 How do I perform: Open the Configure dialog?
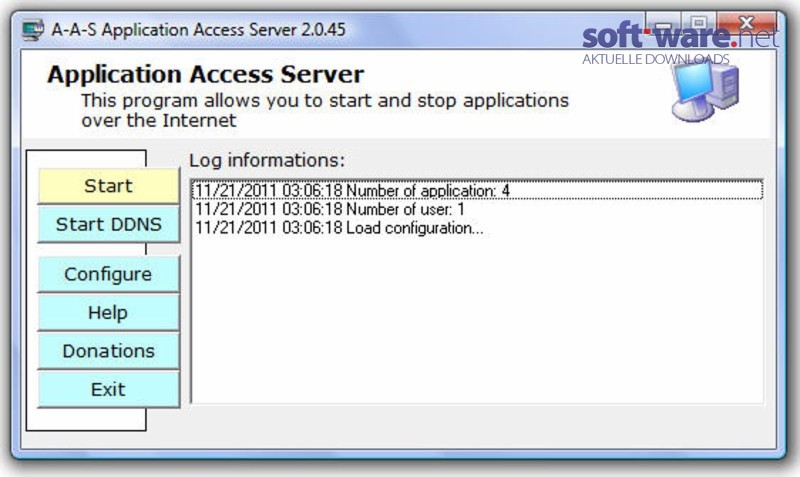click(108, 274)
